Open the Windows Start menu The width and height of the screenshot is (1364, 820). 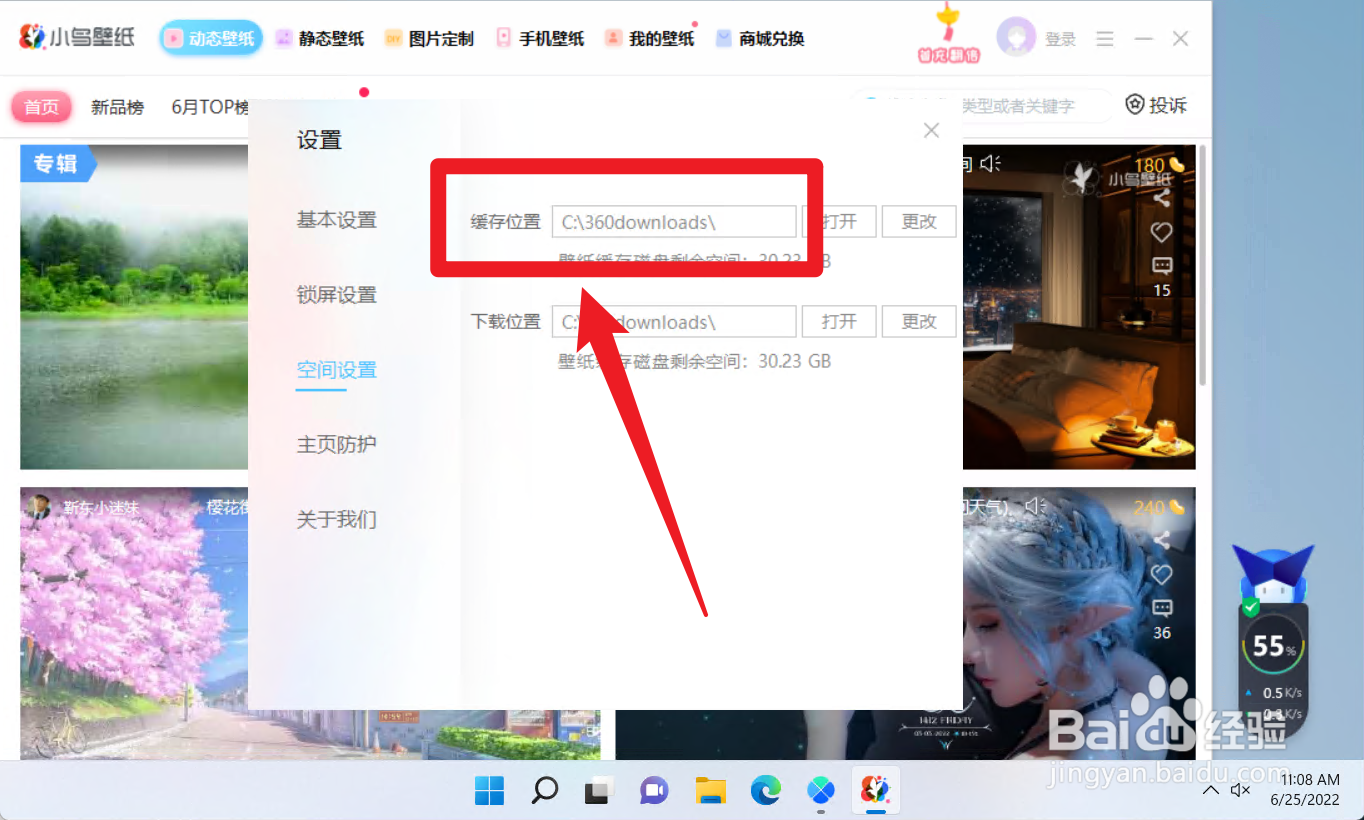pyautogui.click(x=489, y=791)
